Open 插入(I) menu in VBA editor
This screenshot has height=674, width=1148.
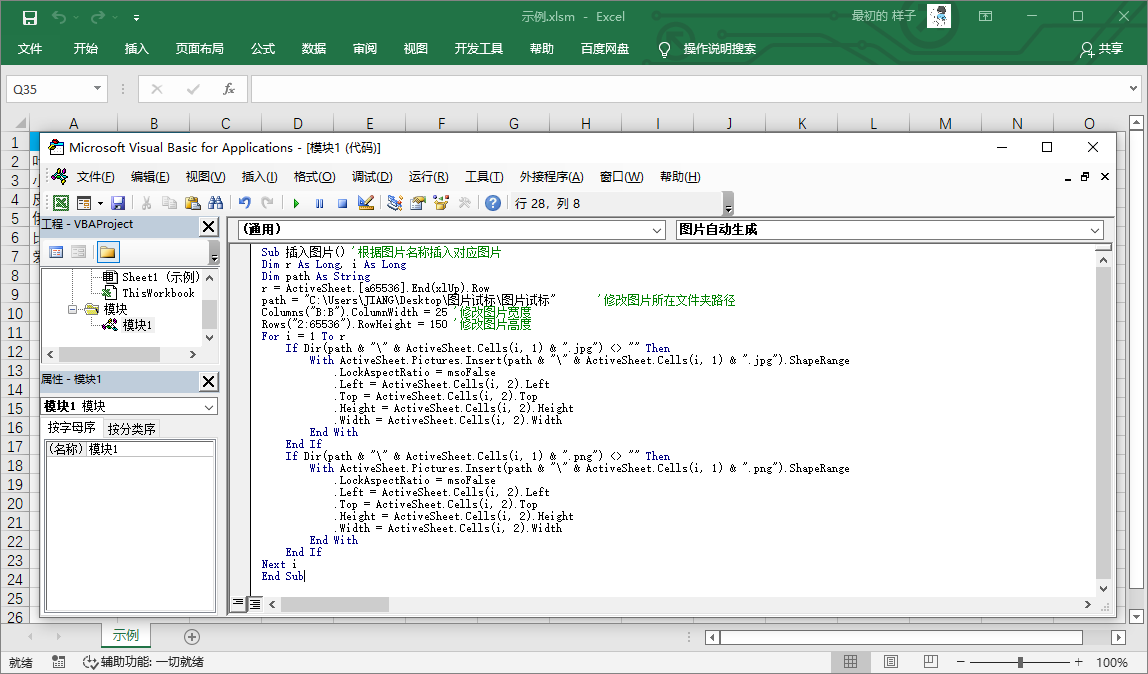[x=259, y=177]
